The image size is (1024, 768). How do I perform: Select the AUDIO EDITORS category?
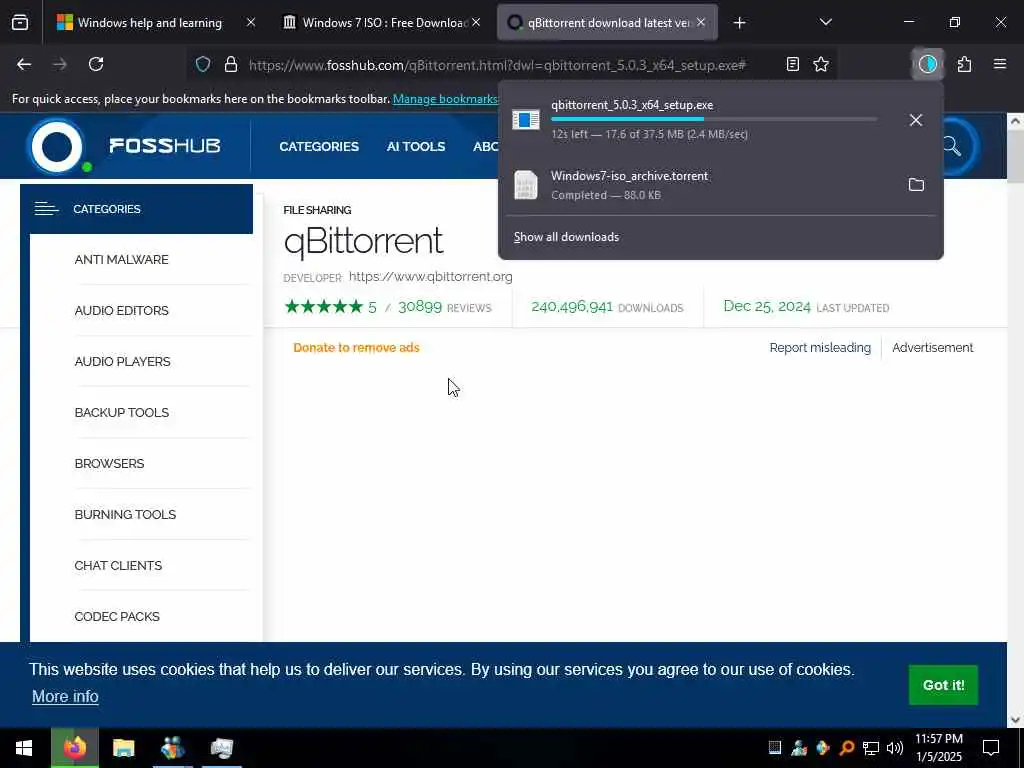121,310
